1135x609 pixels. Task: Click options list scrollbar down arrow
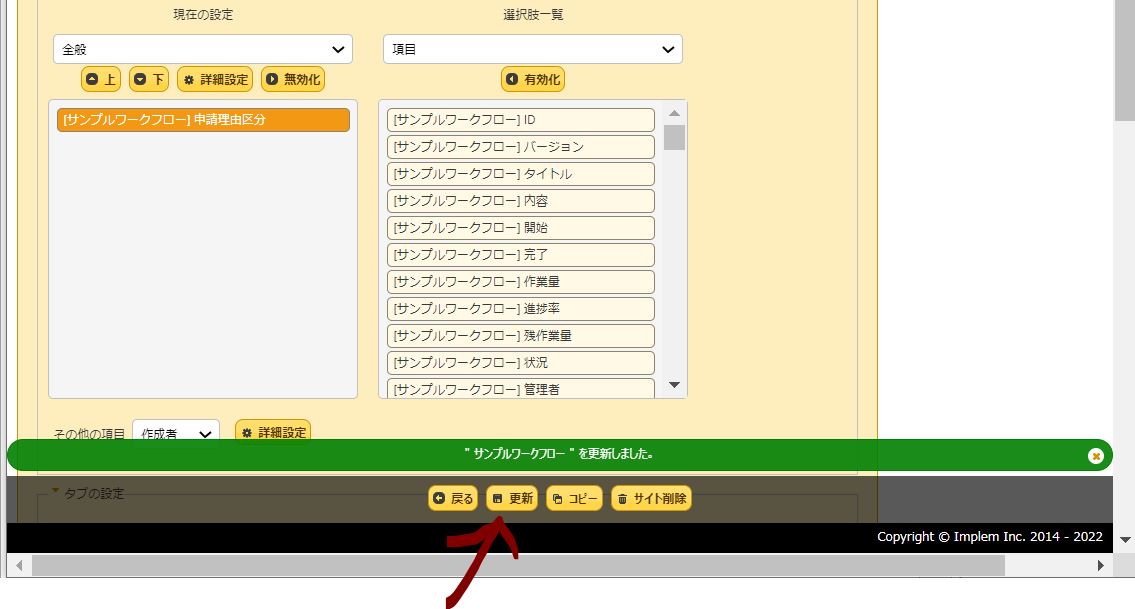(x=674, y=385)
